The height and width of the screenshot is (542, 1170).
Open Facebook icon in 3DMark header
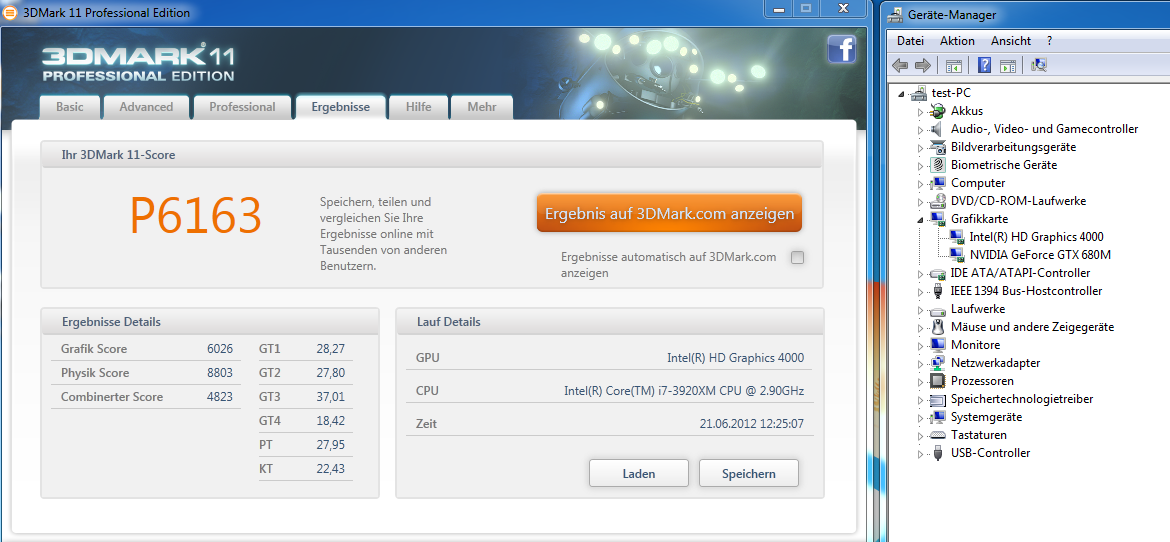pyautogui.click(x=841, y=50)
